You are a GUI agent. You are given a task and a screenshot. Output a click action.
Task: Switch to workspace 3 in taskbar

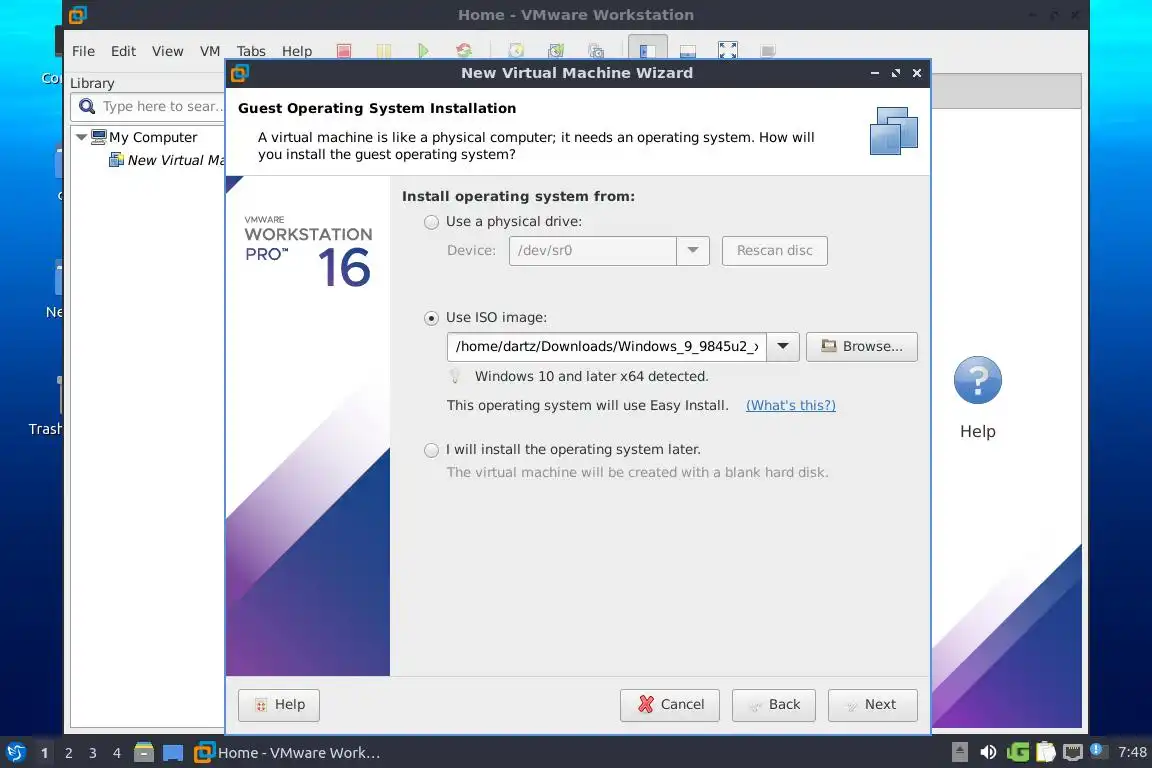click(93, 753)
